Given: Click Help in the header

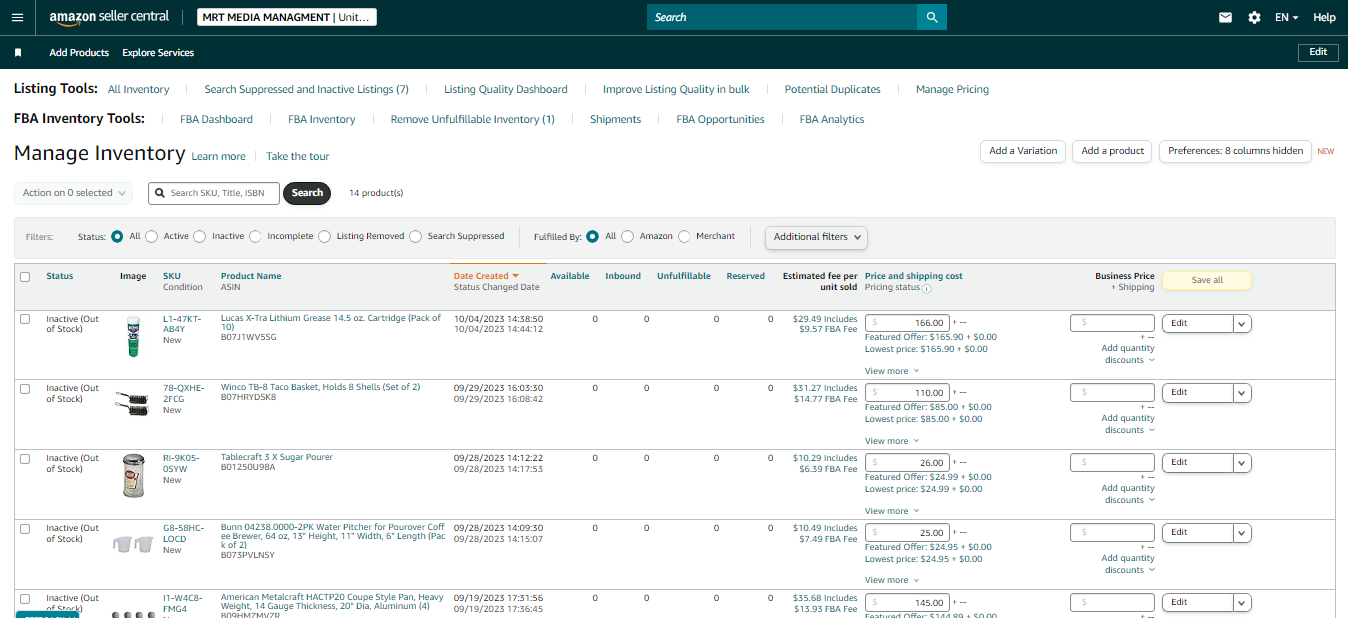Looking at the screenshot, I should pos(1324,17).
